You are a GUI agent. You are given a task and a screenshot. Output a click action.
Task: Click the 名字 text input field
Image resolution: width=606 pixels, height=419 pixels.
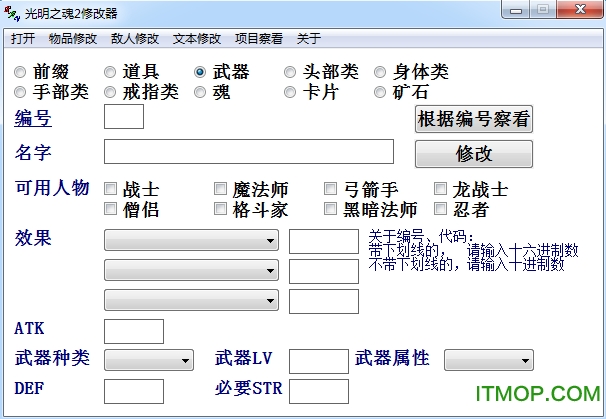pyautogui.click(x=249, y=152)
